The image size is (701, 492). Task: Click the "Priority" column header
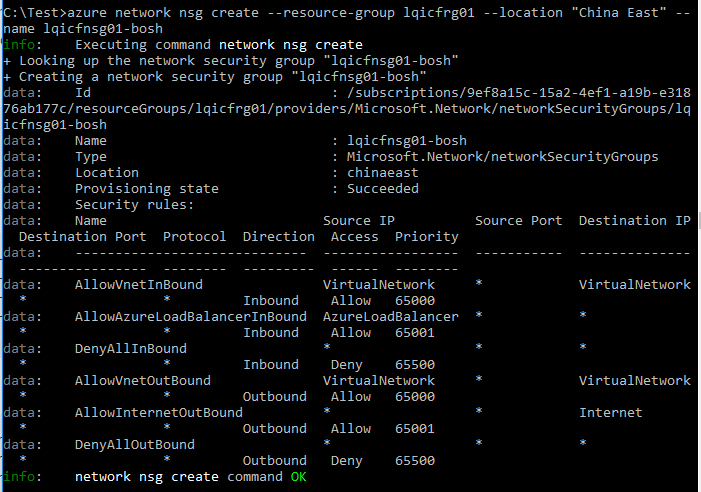point(426,237)
